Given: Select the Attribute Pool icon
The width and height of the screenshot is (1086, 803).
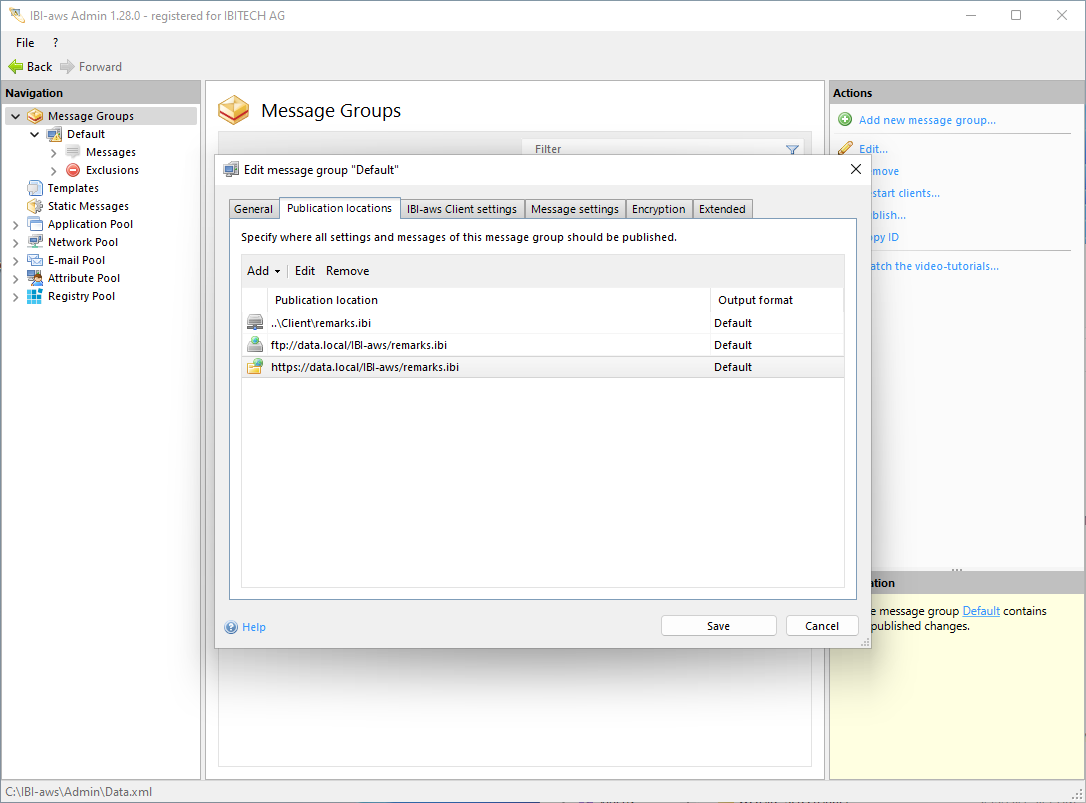Looking at the screenshot, I should point(35,278).
